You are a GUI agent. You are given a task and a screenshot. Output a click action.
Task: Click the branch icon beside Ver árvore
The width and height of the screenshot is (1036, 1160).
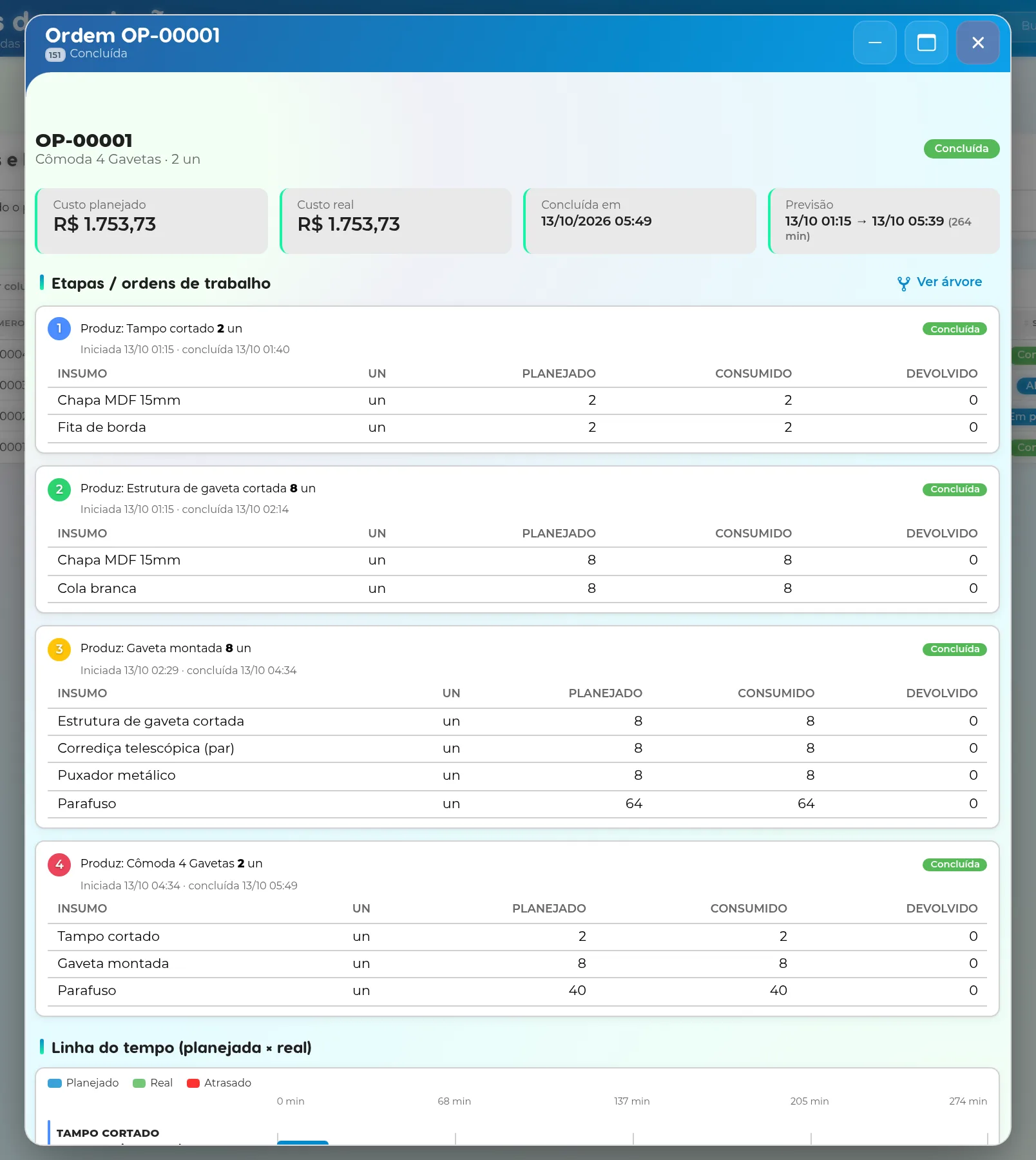click(x=903, y=284)
